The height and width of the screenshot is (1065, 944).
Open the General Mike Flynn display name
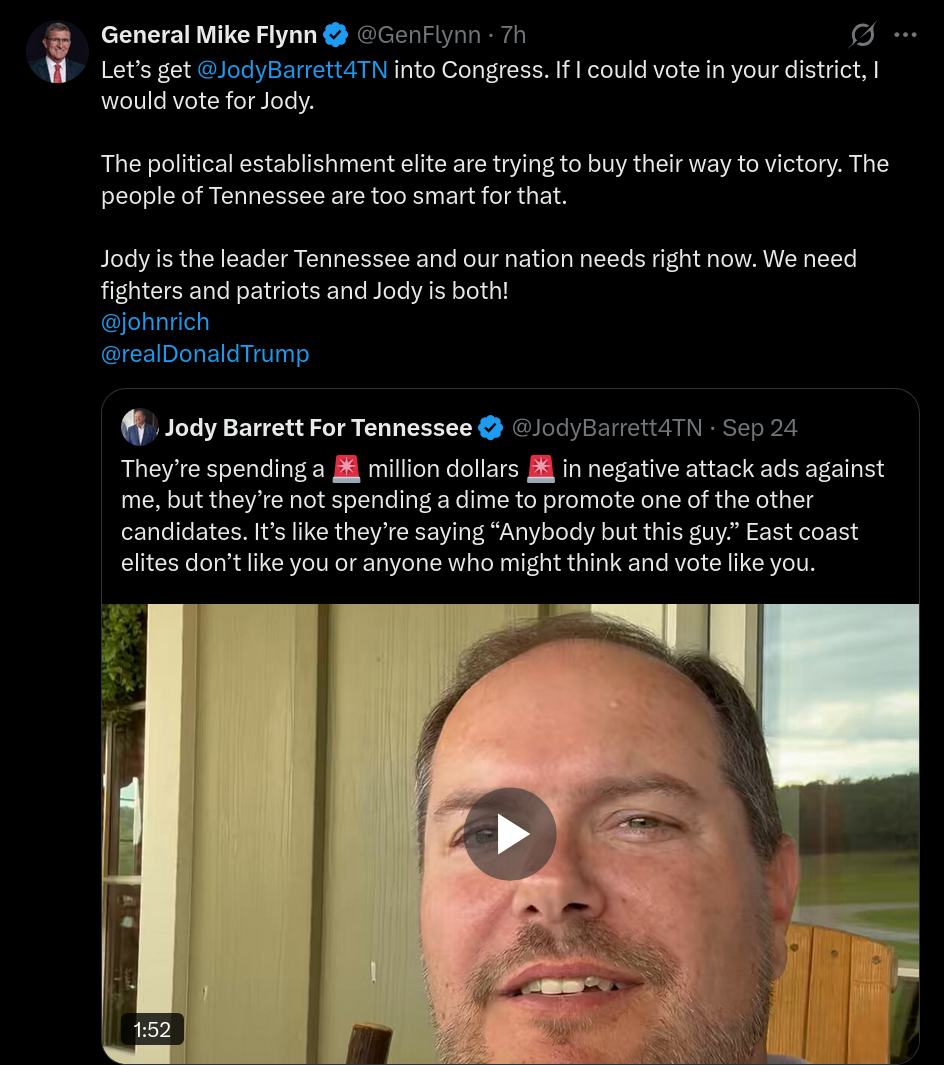[x=209, y=35]
